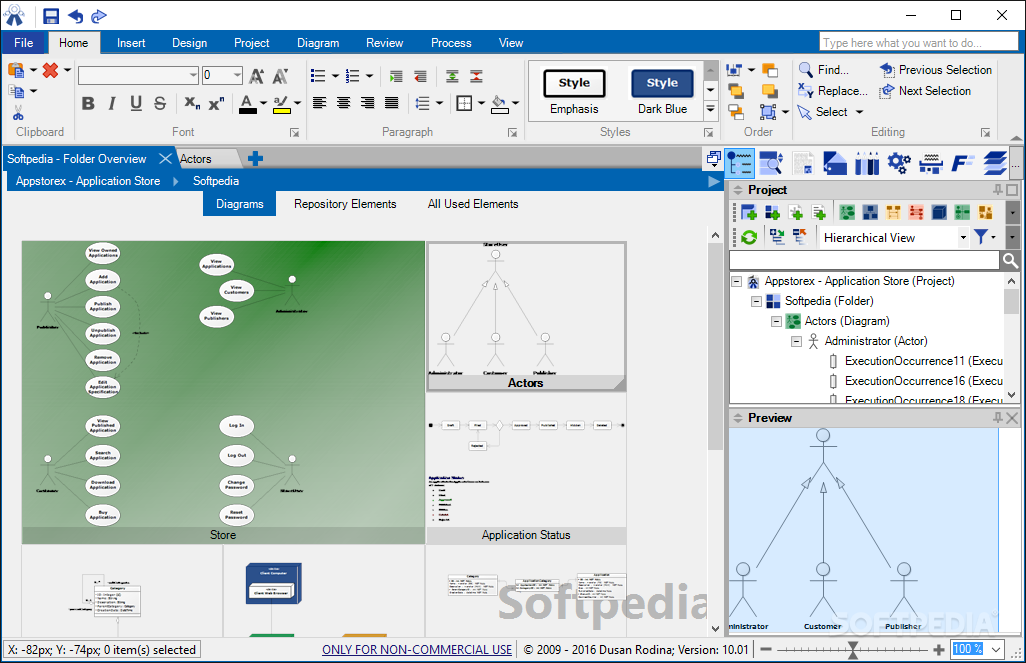
Task: Apply the Dark Blue style
Action: 662,92
